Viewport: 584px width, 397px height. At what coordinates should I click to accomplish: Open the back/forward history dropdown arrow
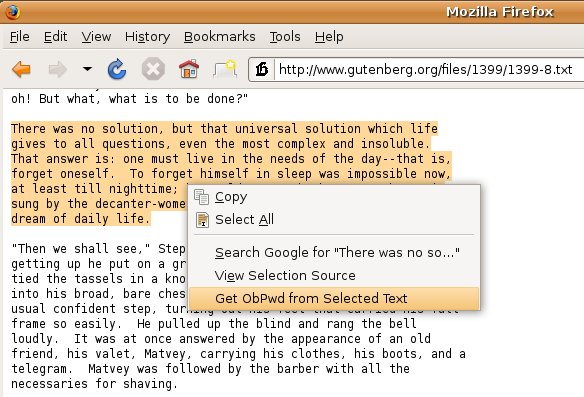click(x=88, y=69)
